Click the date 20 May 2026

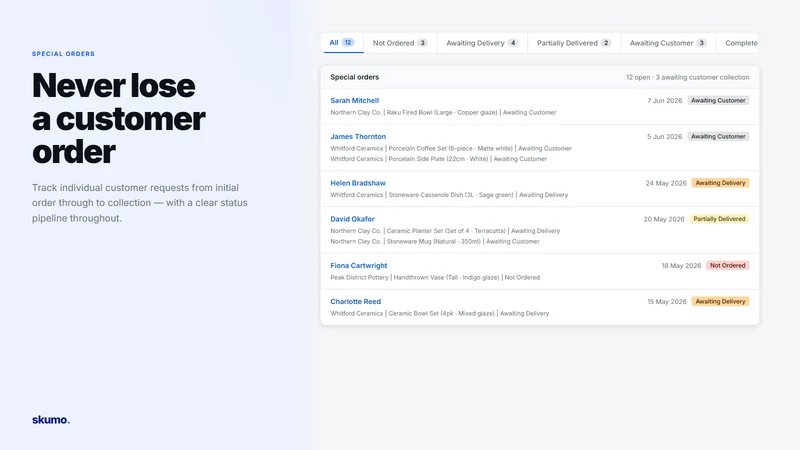tap(664, 219)
